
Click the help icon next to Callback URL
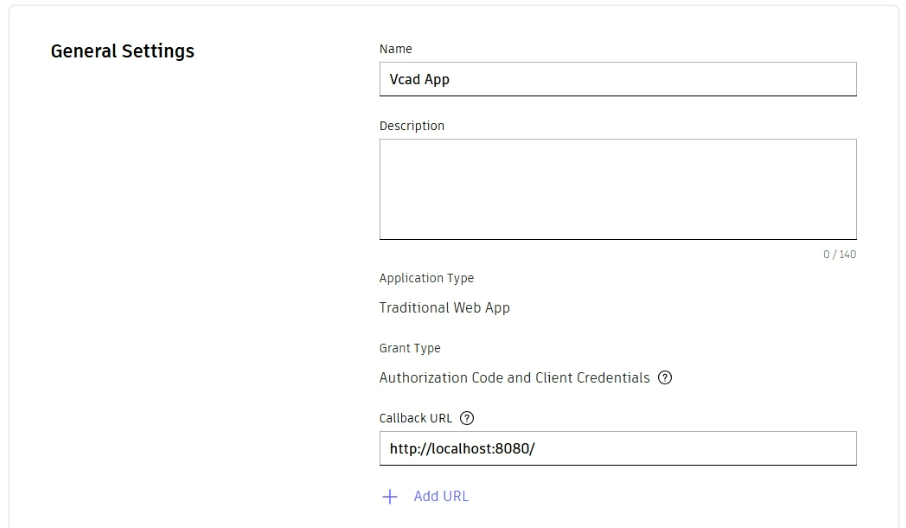click(465, 417)
